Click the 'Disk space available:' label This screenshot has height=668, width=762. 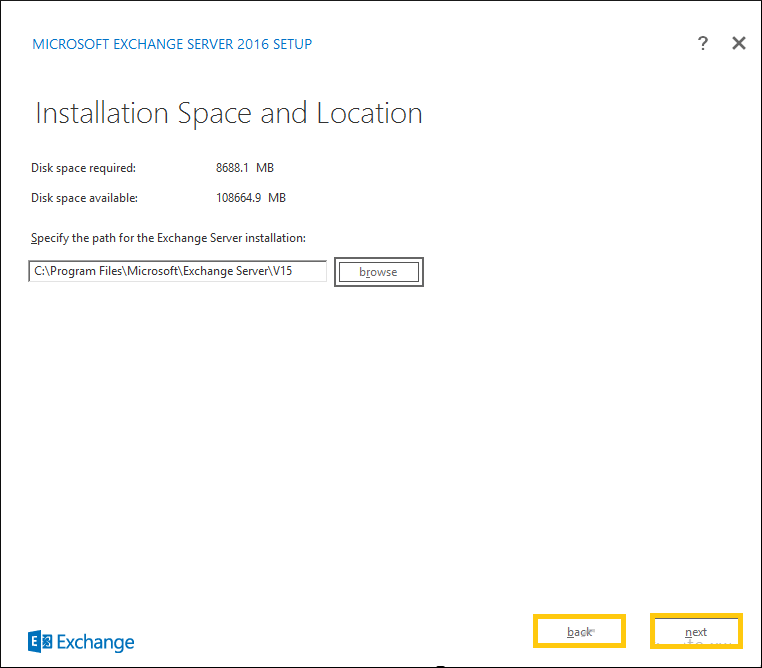(x=85, y=198)
